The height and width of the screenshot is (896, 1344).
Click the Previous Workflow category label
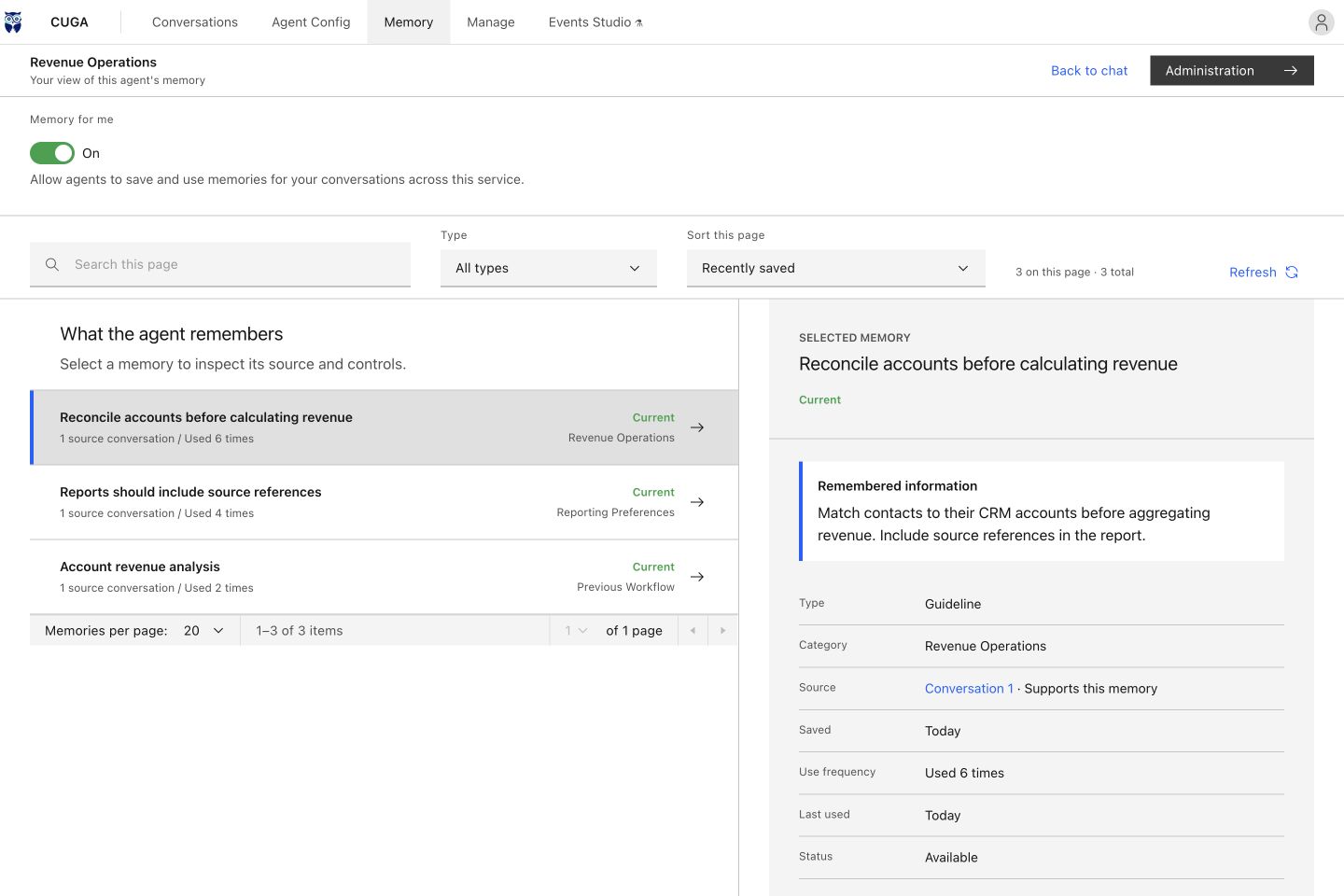625,587
